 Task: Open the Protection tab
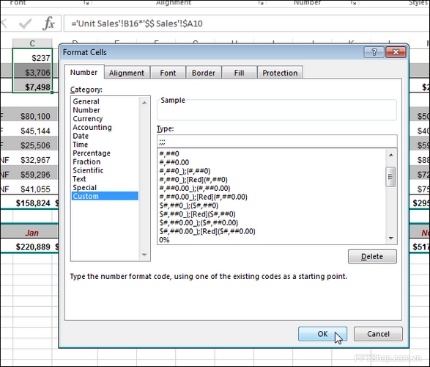[280, 73]
